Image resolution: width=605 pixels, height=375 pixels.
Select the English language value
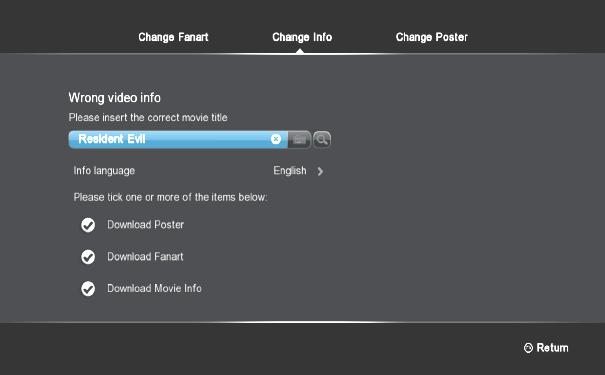click(290, 171)
